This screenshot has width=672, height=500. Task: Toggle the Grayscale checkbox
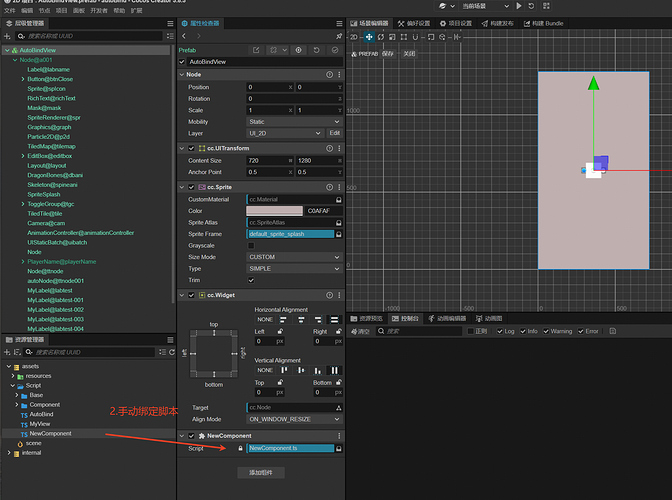(251, 245)
